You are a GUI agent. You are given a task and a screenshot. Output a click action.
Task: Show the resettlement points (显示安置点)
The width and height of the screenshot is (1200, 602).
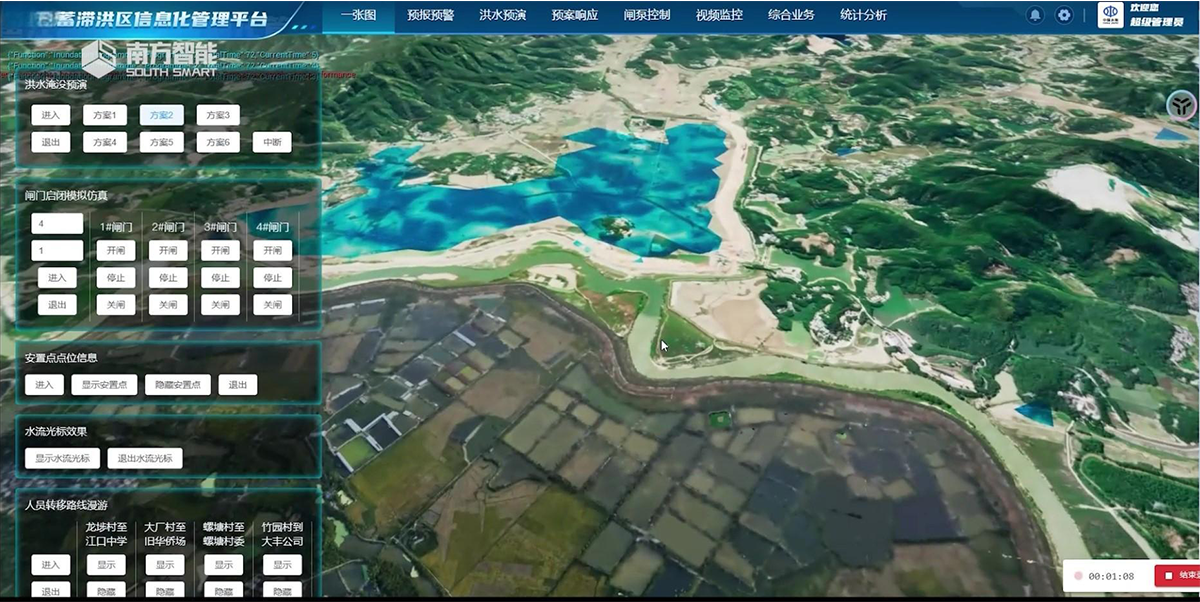click(x=104, y=385)
